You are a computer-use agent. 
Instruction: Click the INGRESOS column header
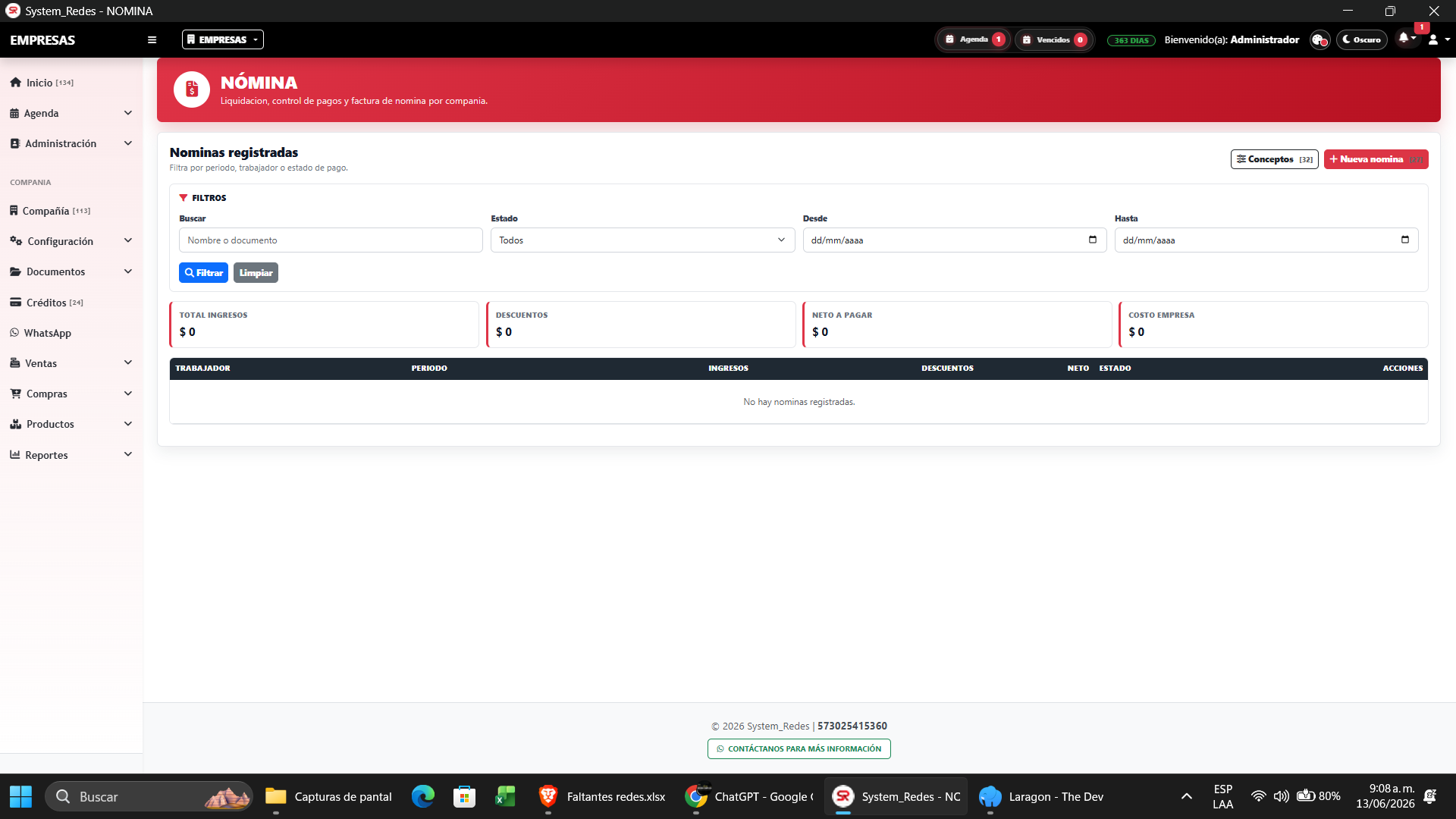[728, 369]
